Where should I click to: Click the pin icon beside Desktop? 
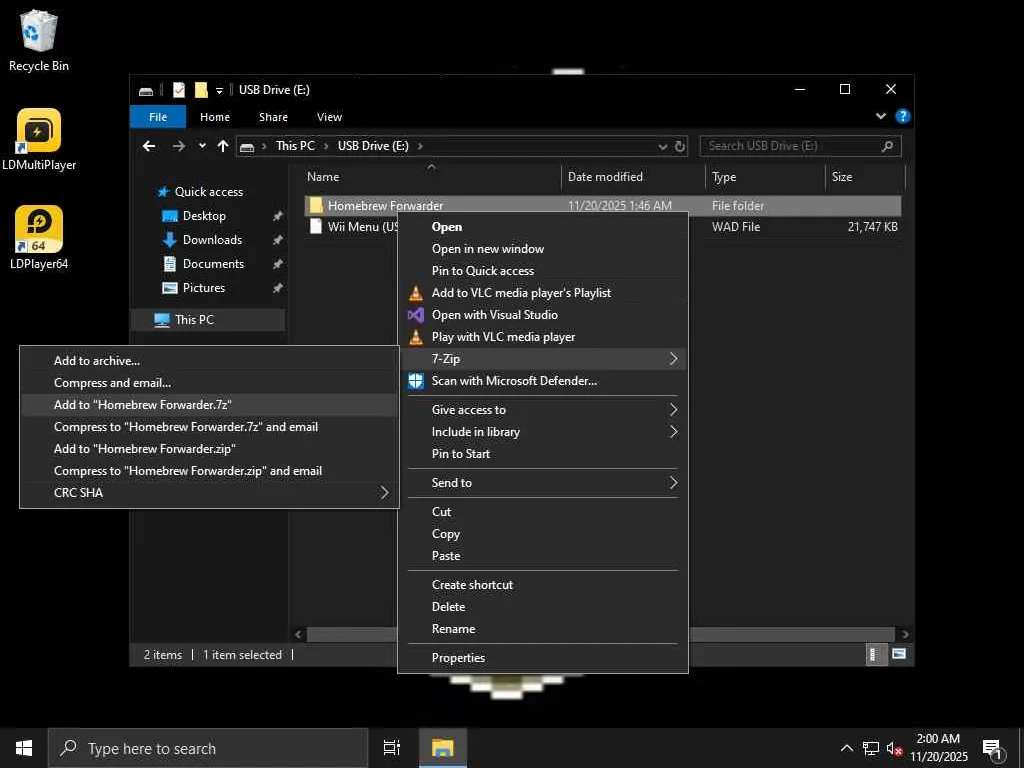278,216
